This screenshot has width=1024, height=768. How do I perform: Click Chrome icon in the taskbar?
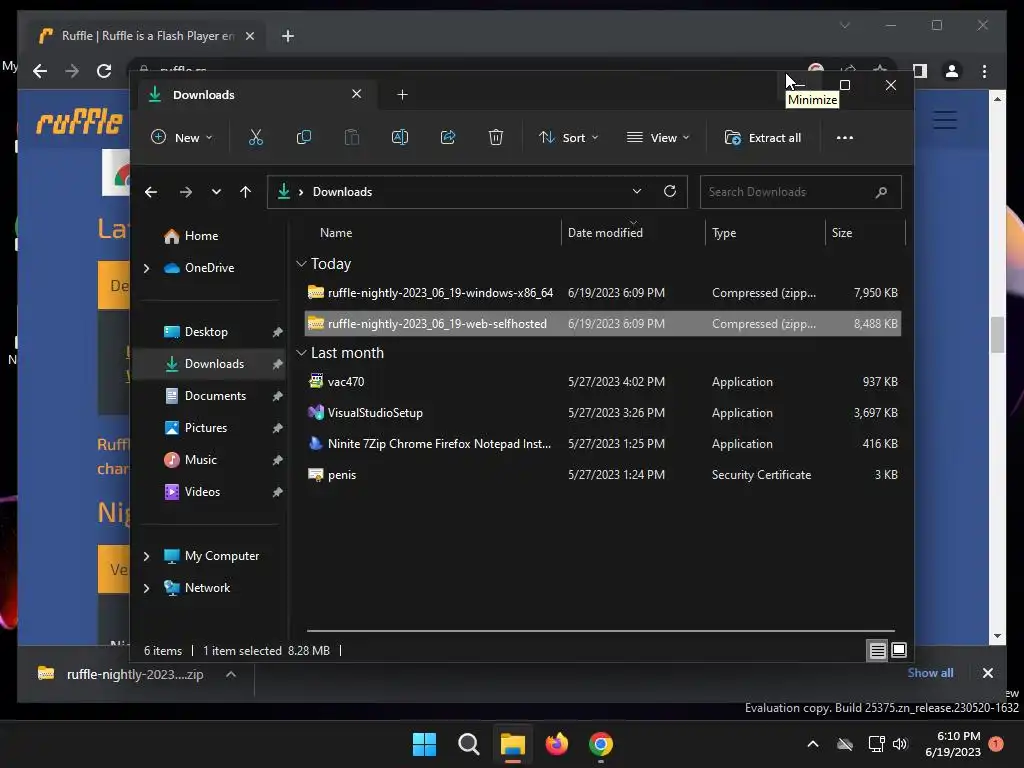click(601, 744)
